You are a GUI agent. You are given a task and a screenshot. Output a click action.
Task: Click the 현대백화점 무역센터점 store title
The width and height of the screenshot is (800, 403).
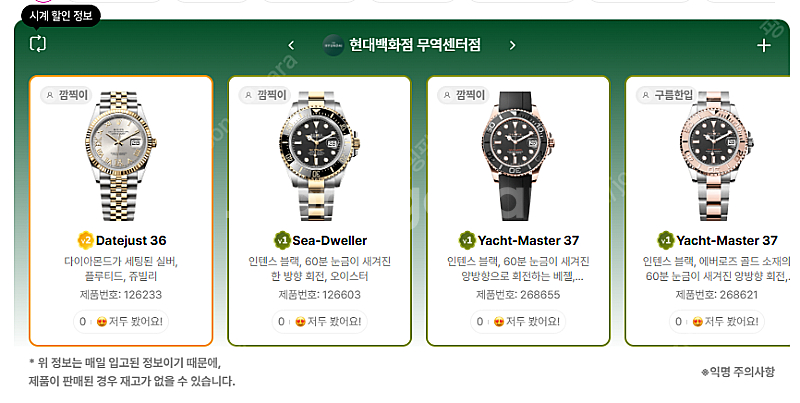(x=415, y=45)
